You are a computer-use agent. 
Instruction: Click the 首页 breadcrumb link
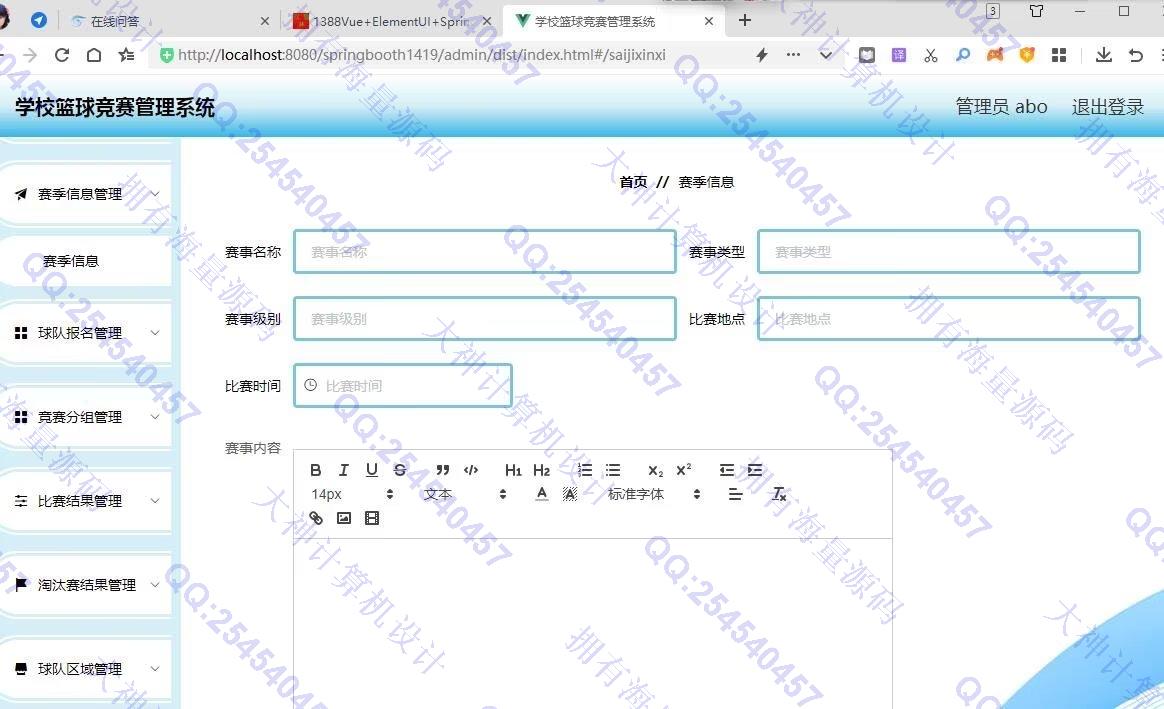[633, 182]
